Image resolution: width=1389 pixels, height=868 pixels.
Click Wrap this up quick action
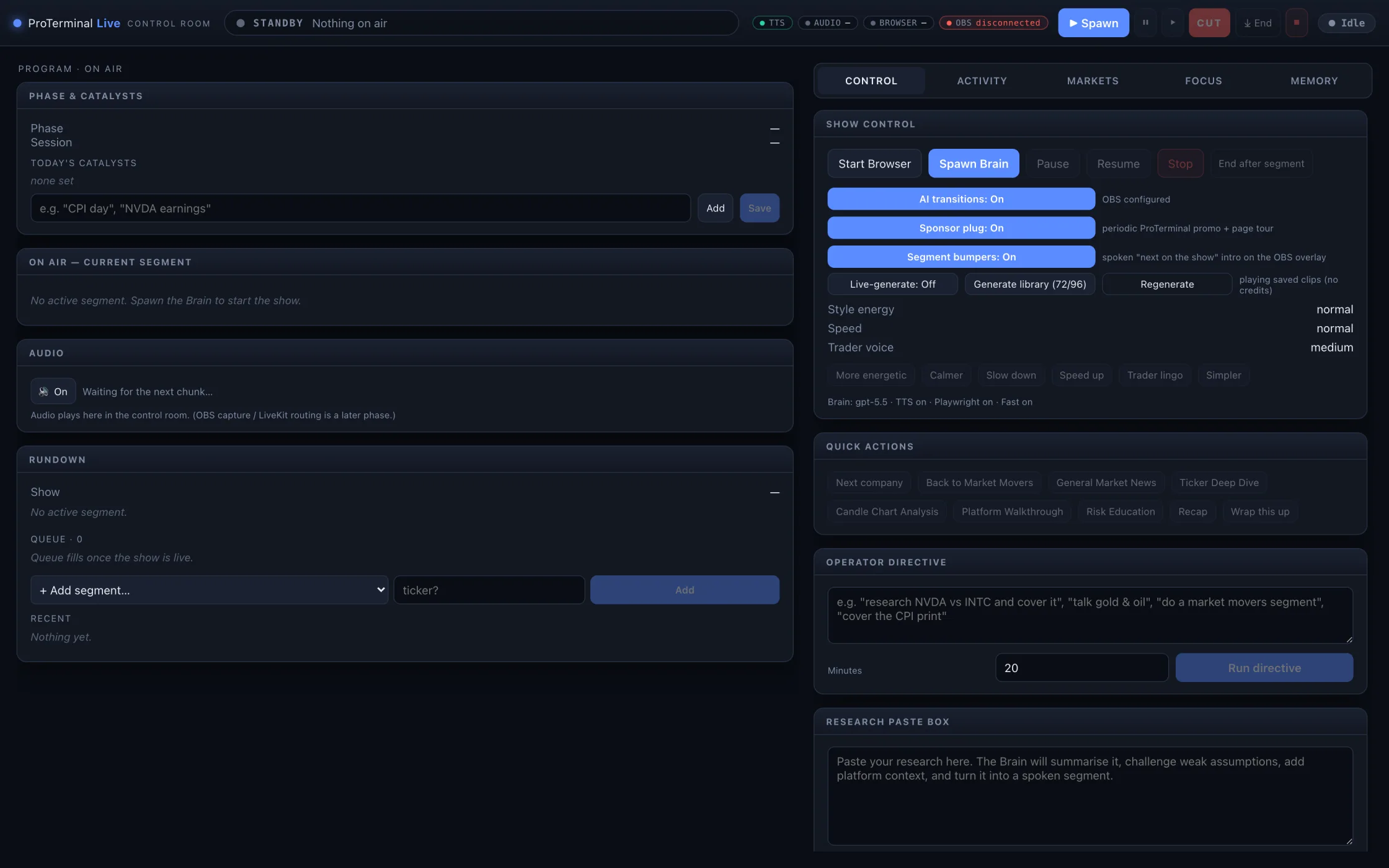coord(1259,511)
